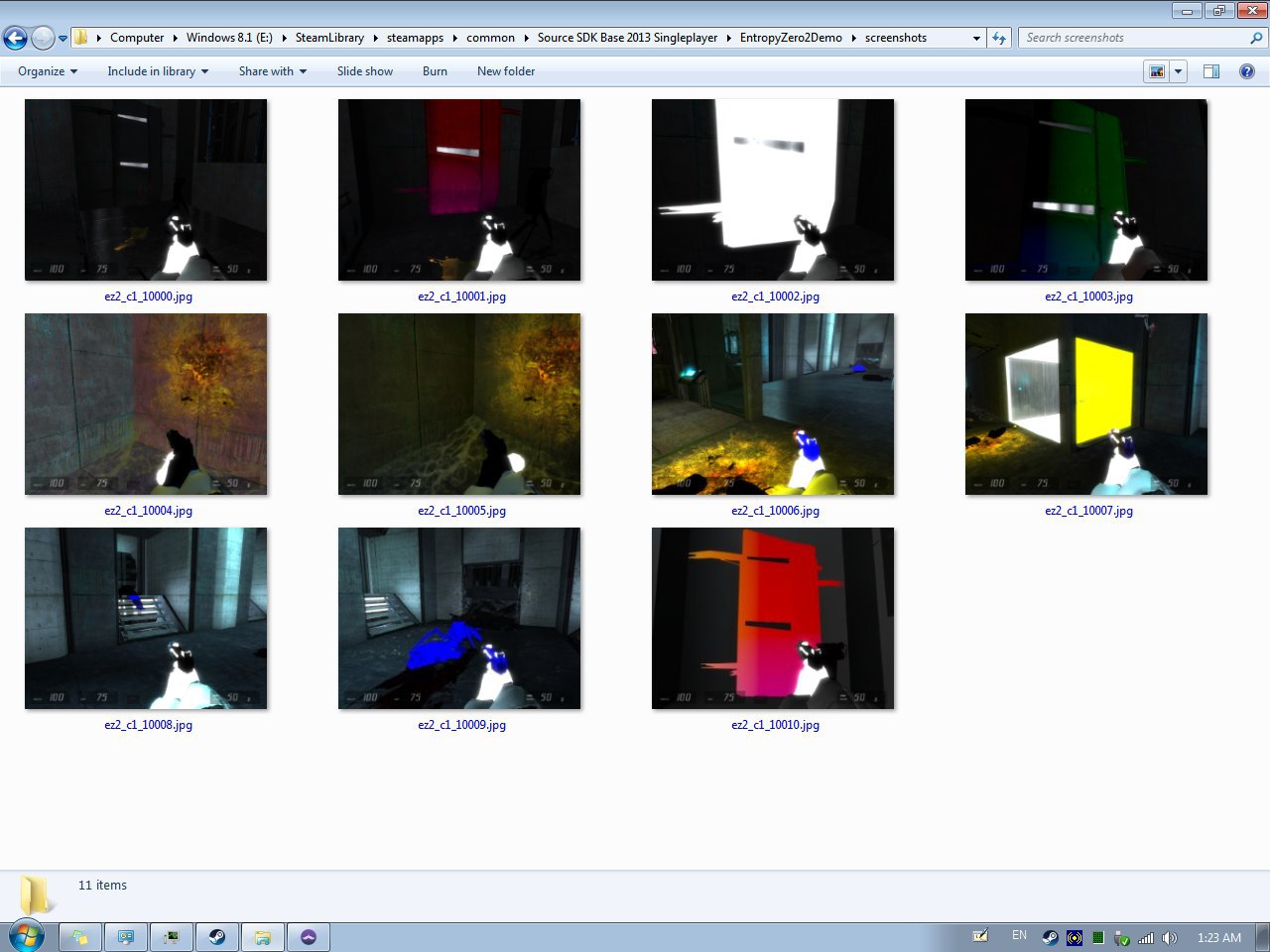Click the Change your view icon

[x=1157, y=71]
